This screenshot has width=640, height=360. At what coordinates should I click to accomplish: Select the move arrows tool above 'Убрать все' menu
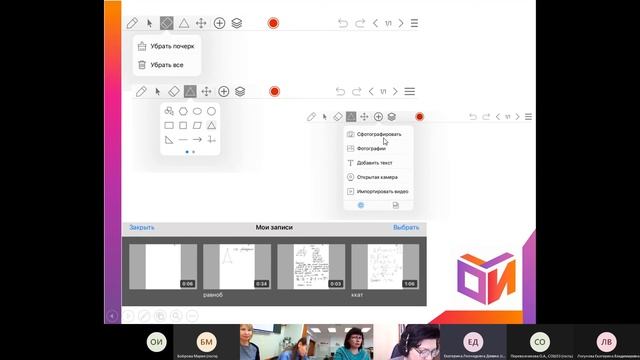pyautogui.click(x=201, y=23)
